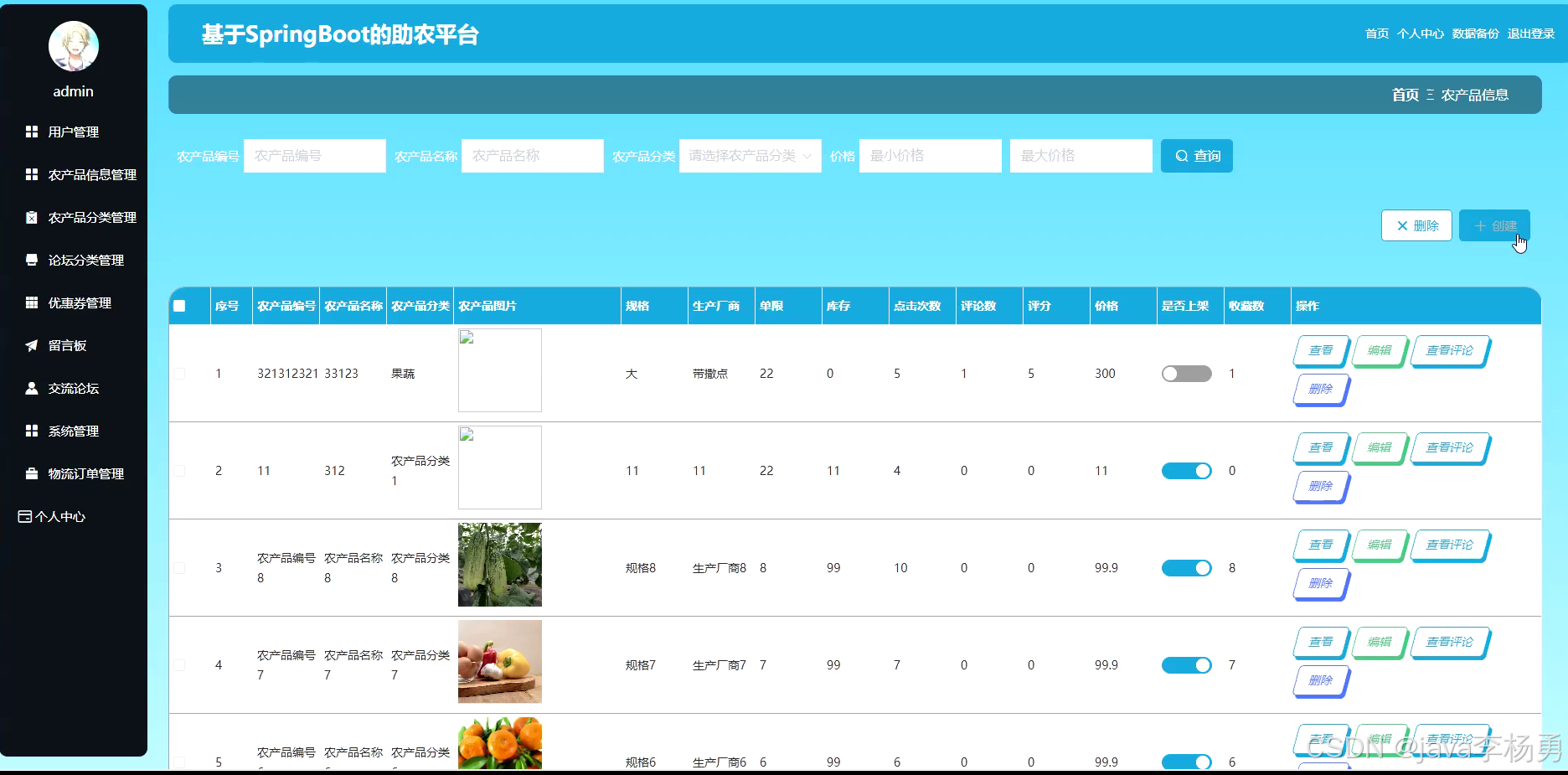Open the 农产品分类 select dropdown
The width and height of the screenshot is (1568, 775).
[x=750, y=156]
